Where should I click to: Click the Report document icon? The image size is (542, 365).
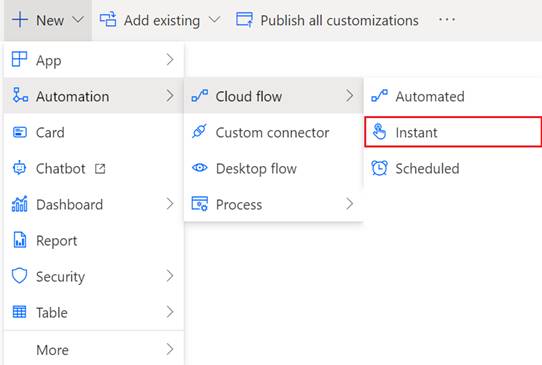[20, 240]
